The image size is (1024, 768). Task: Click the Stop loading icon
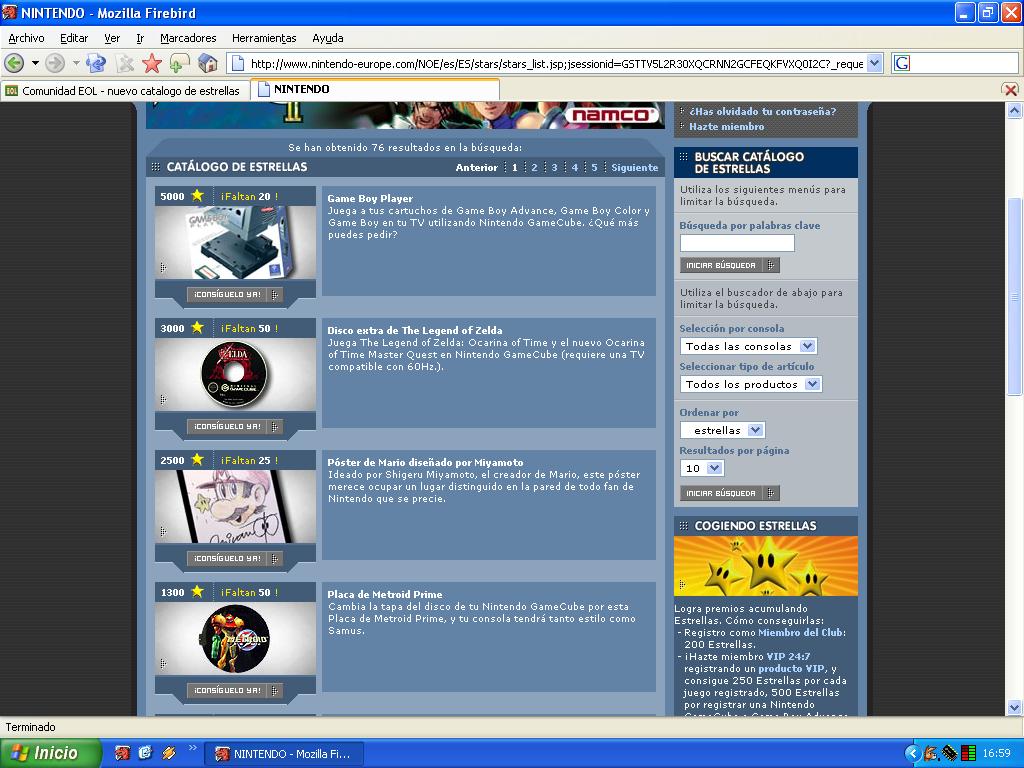coord(124,63)
